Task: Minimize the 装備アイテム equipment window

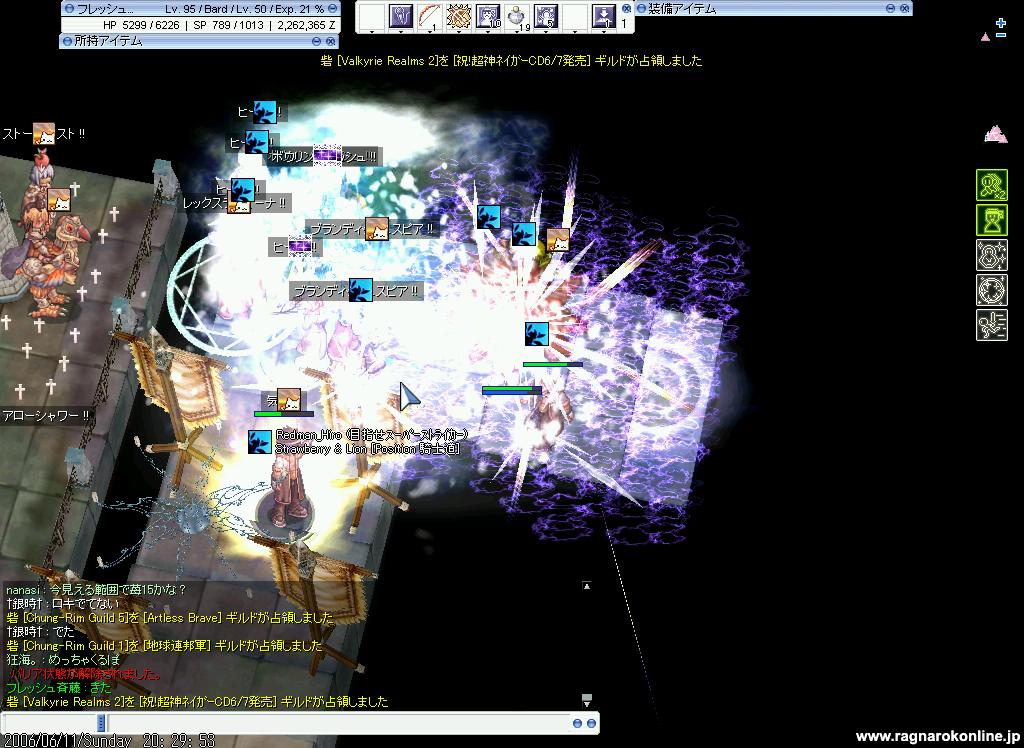Action: pyautogui.click(x=890, y=8)
